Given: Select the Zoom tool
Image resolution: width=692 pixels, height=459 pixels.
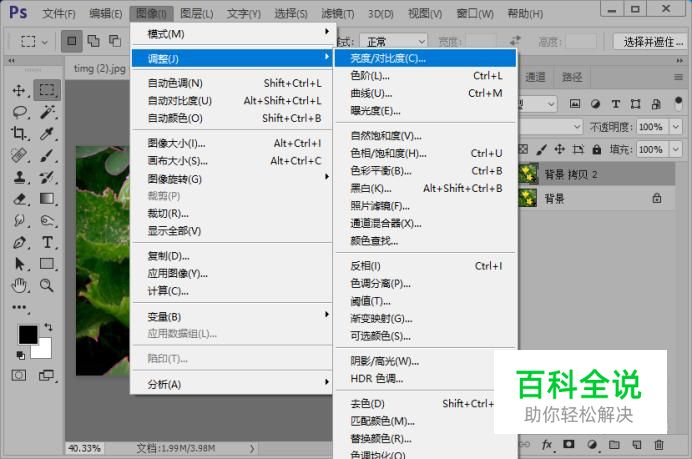Looking at the screenshot, I should point(47,286).
